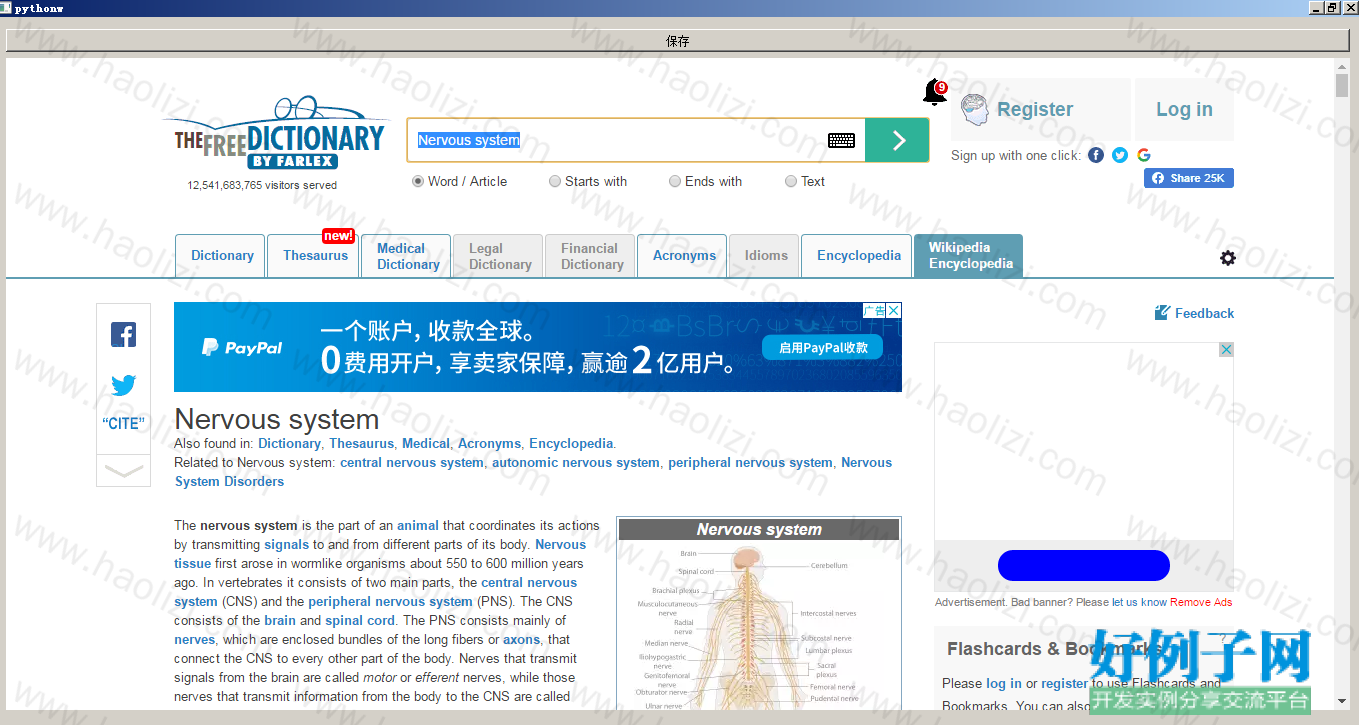Screen dimensions: 1359x725
Task: Open the central nervous system related link
Action: 411,462
